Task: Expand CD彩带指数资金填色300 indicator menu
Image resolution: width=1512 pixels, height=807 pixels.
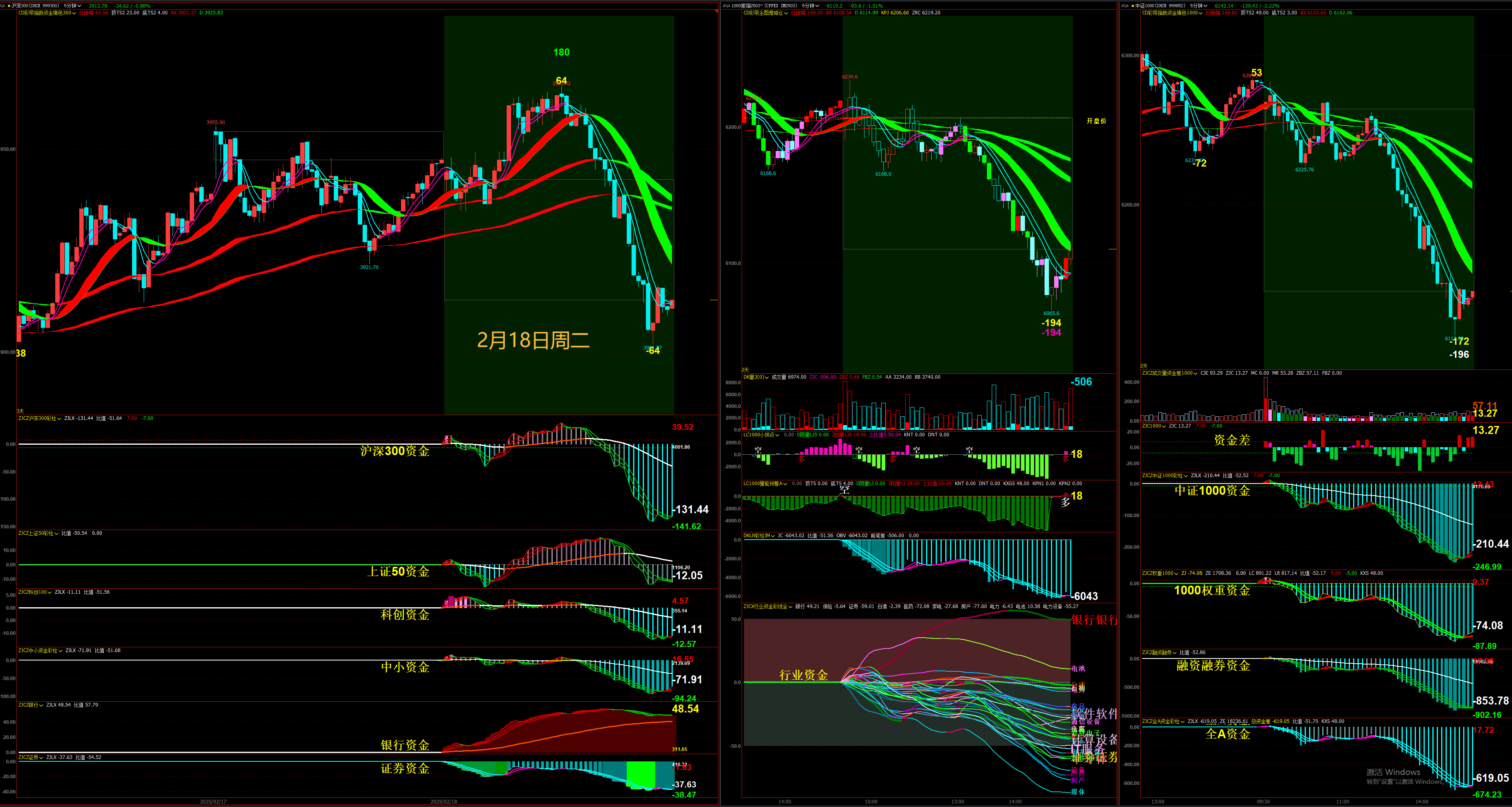Action: pyautogui.click(x=74, y=13)
